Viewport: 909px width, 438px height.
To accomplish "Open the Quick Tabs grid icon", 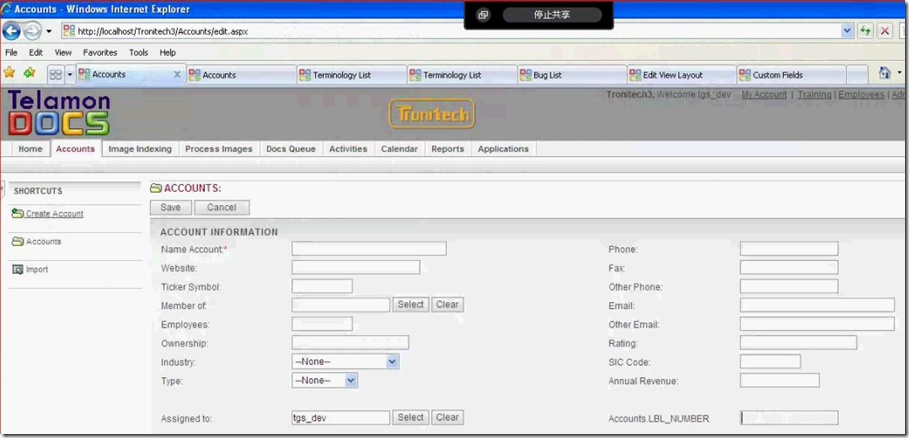I will click(x=55, y=74).
